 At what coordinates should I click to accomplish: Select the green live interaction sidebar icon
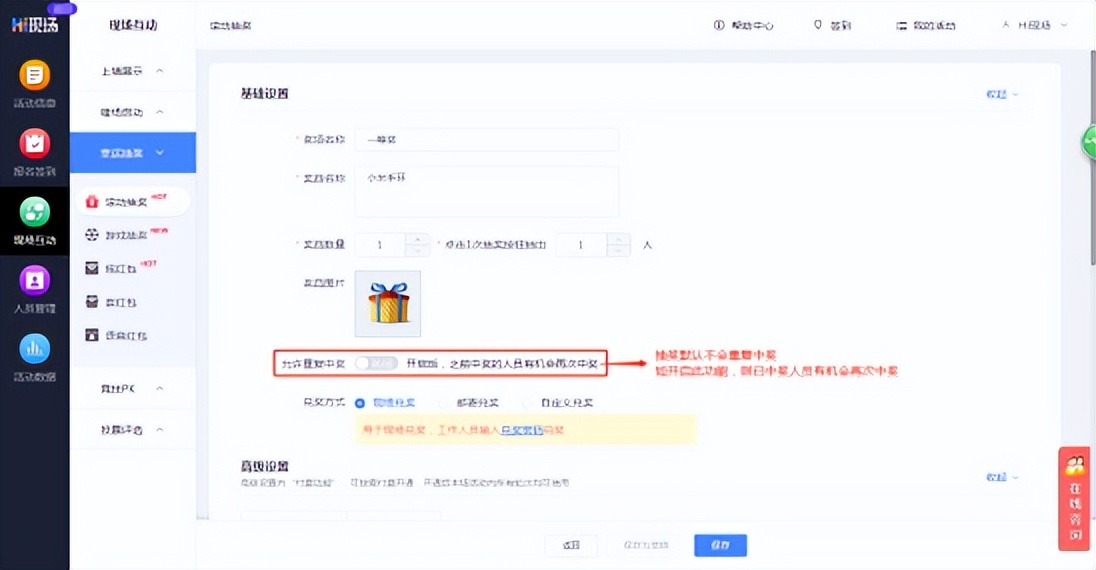[x=34, y=212]
